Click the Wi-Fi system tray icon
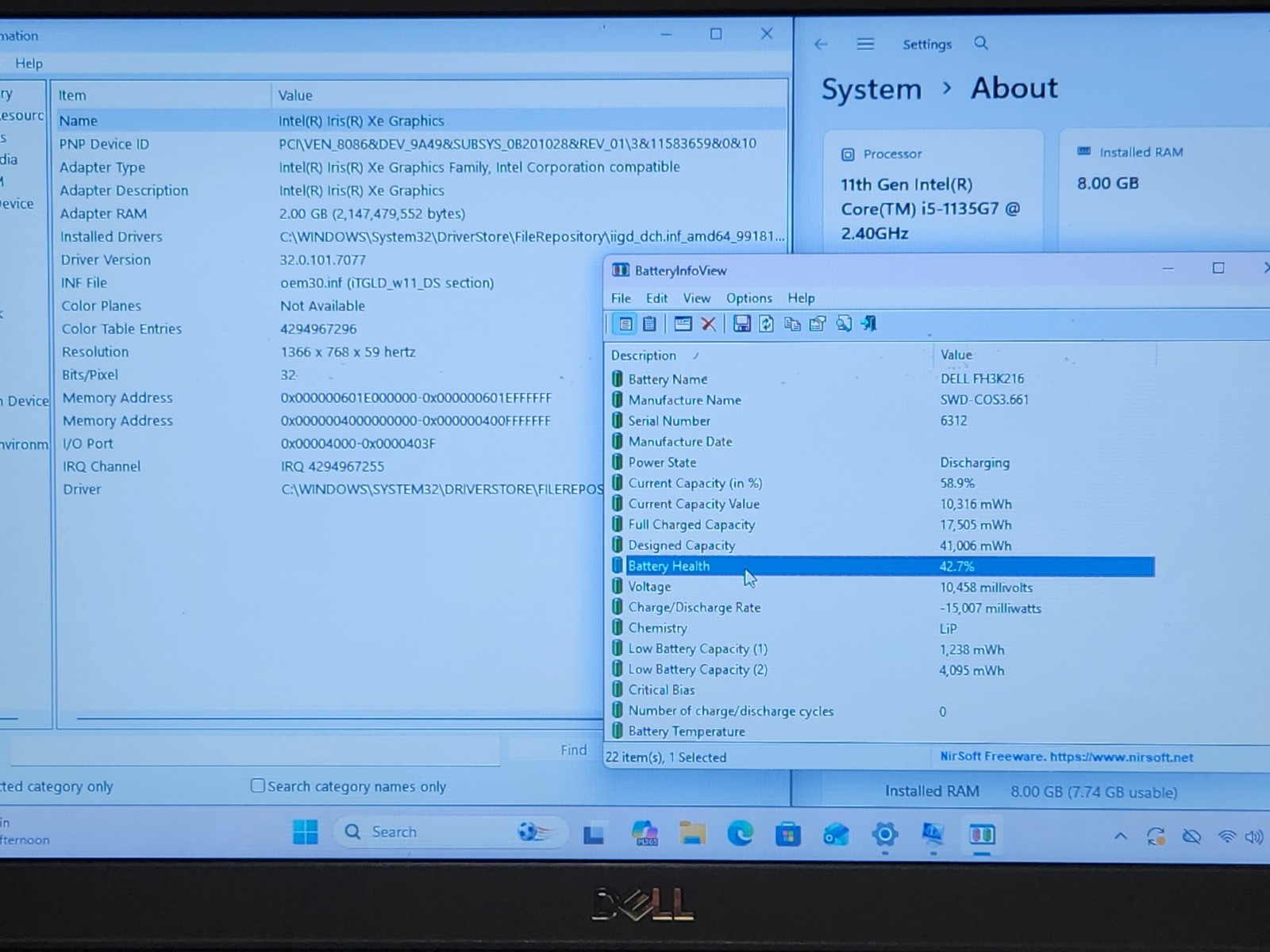Viewport: 1270px width, 952px height. pyautogui.click(x=1227, y=836)
